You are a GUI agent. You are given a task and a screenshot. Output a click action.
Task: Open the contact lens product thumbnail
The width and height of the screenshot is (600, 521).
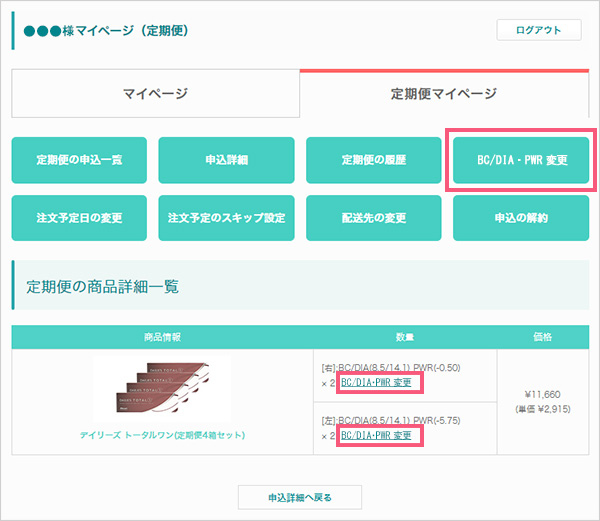click(163, 387)
